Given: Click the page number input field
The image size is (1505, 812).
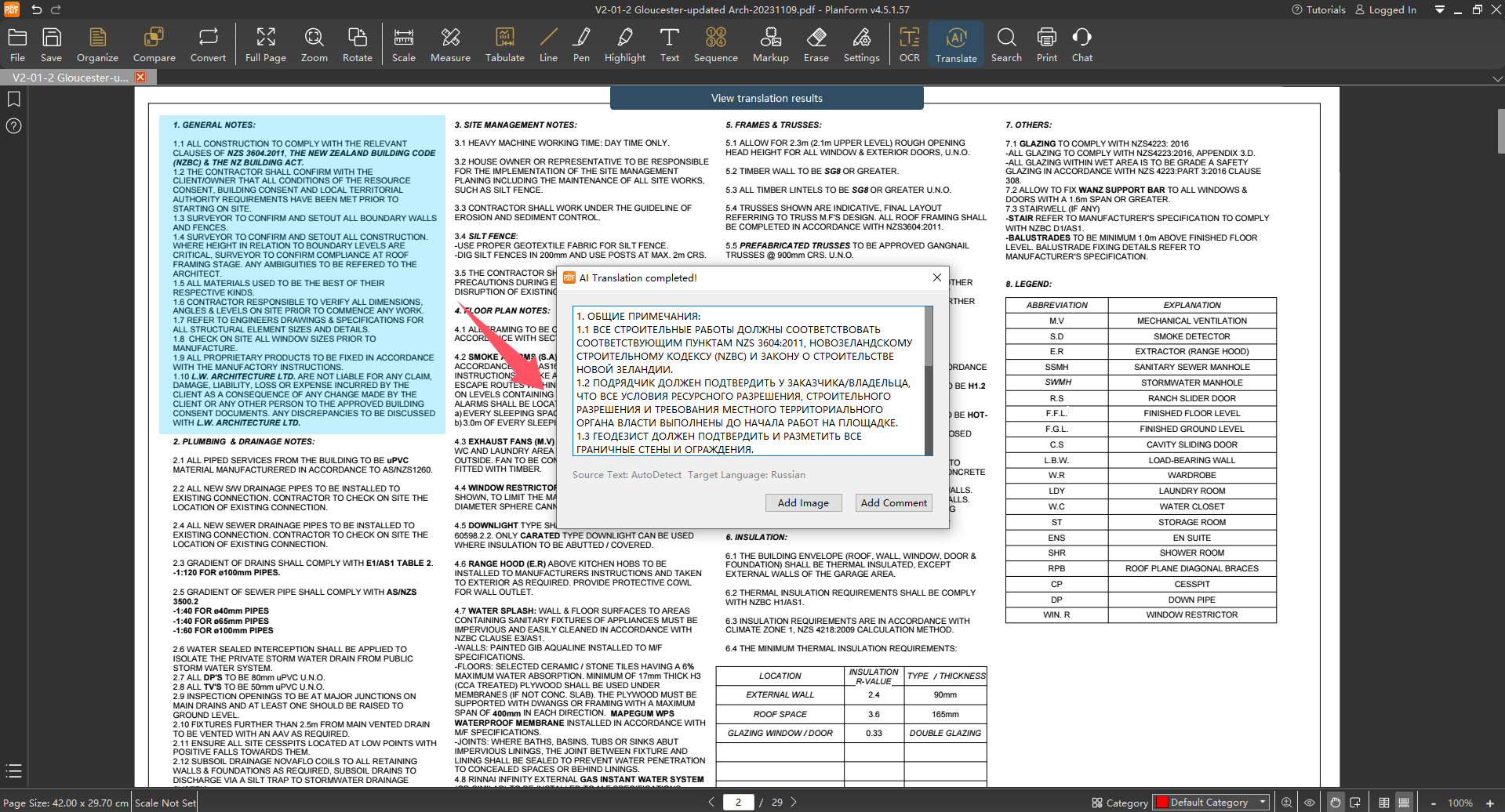Looking at the screenshot, I should tap(738, 802).
